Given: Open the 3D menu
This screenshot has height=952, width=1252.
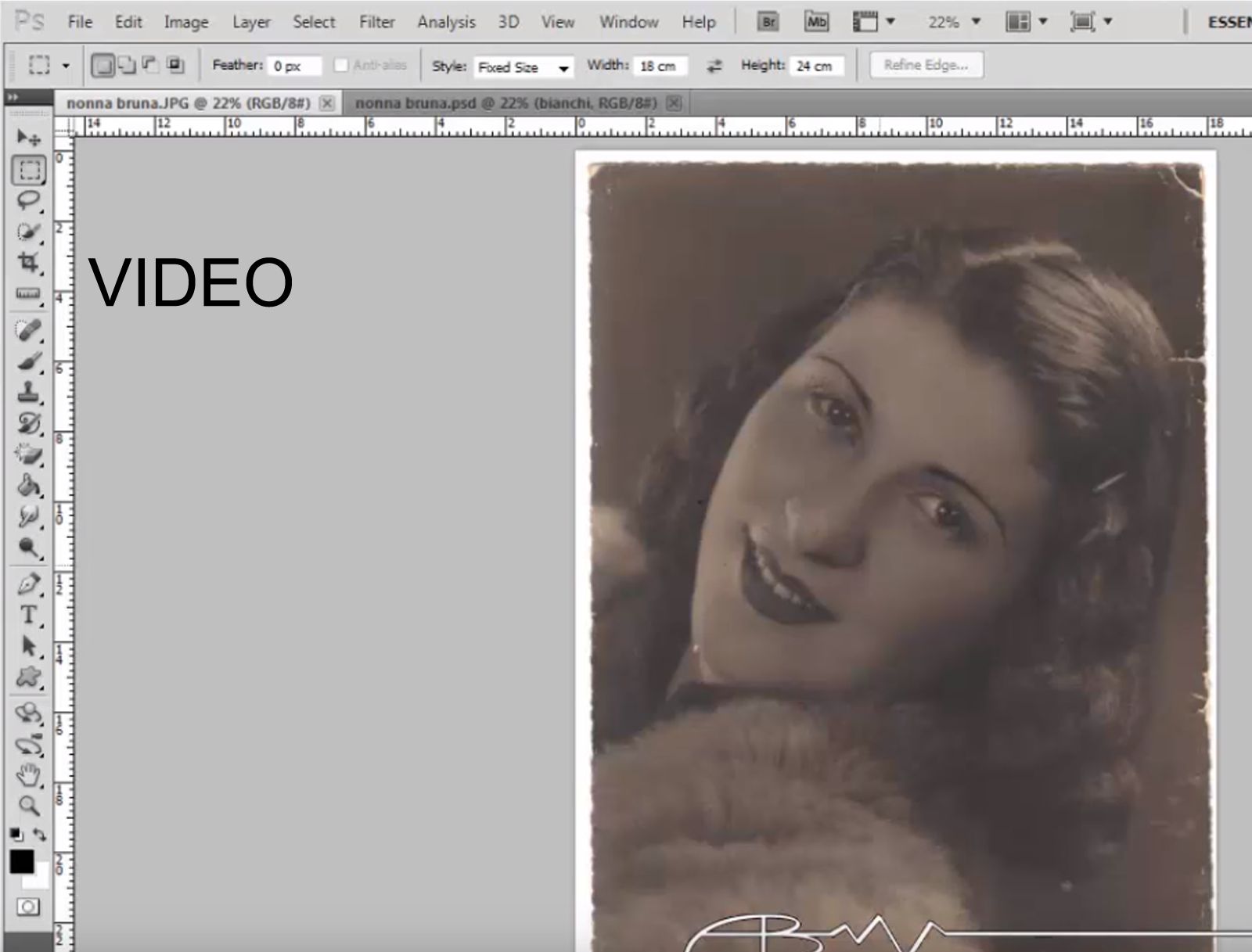Looking at the screenshot, I should point(509,22).
